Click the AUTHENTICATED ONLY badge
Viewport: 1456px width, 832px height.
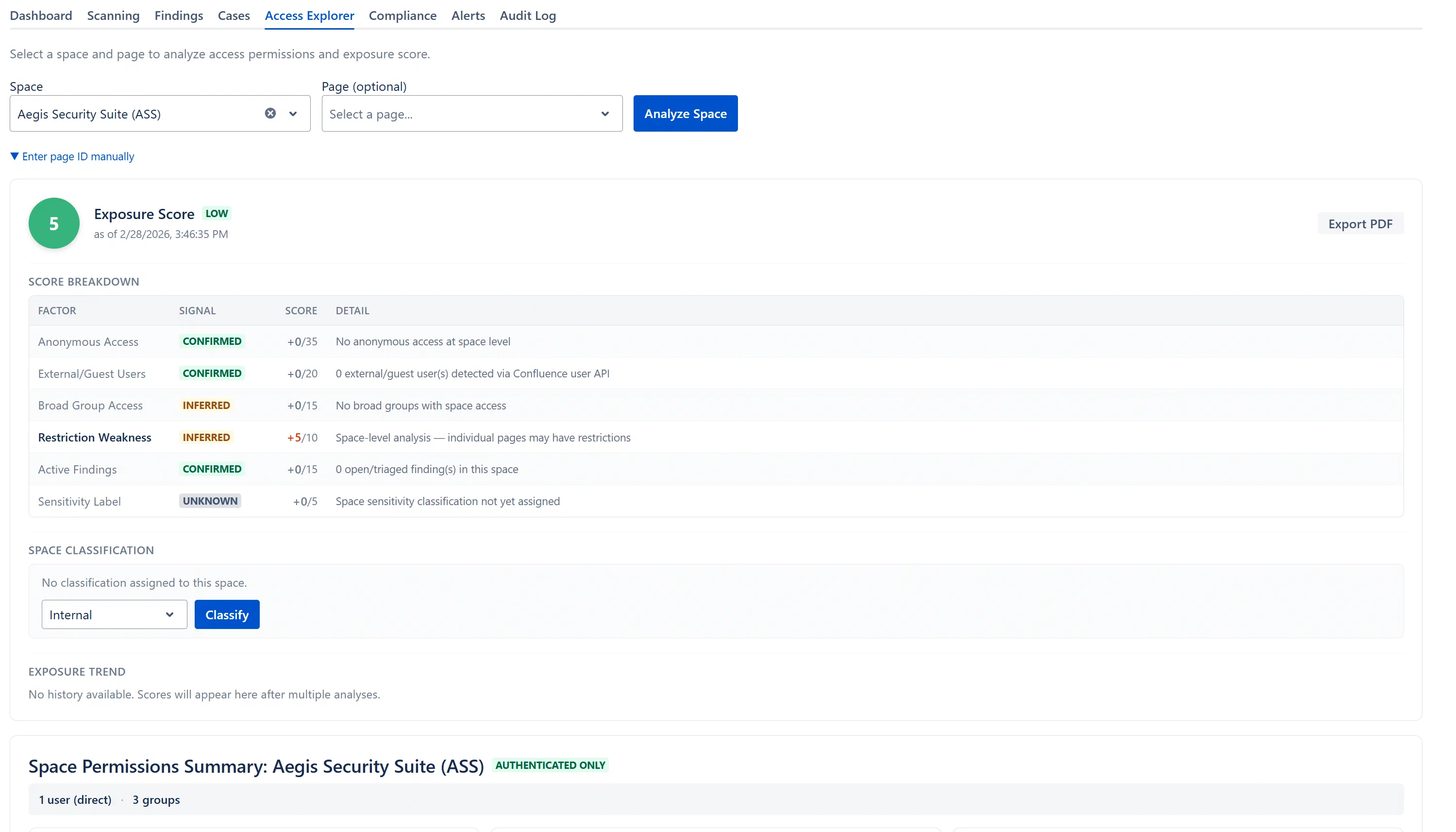coord(550,765)
